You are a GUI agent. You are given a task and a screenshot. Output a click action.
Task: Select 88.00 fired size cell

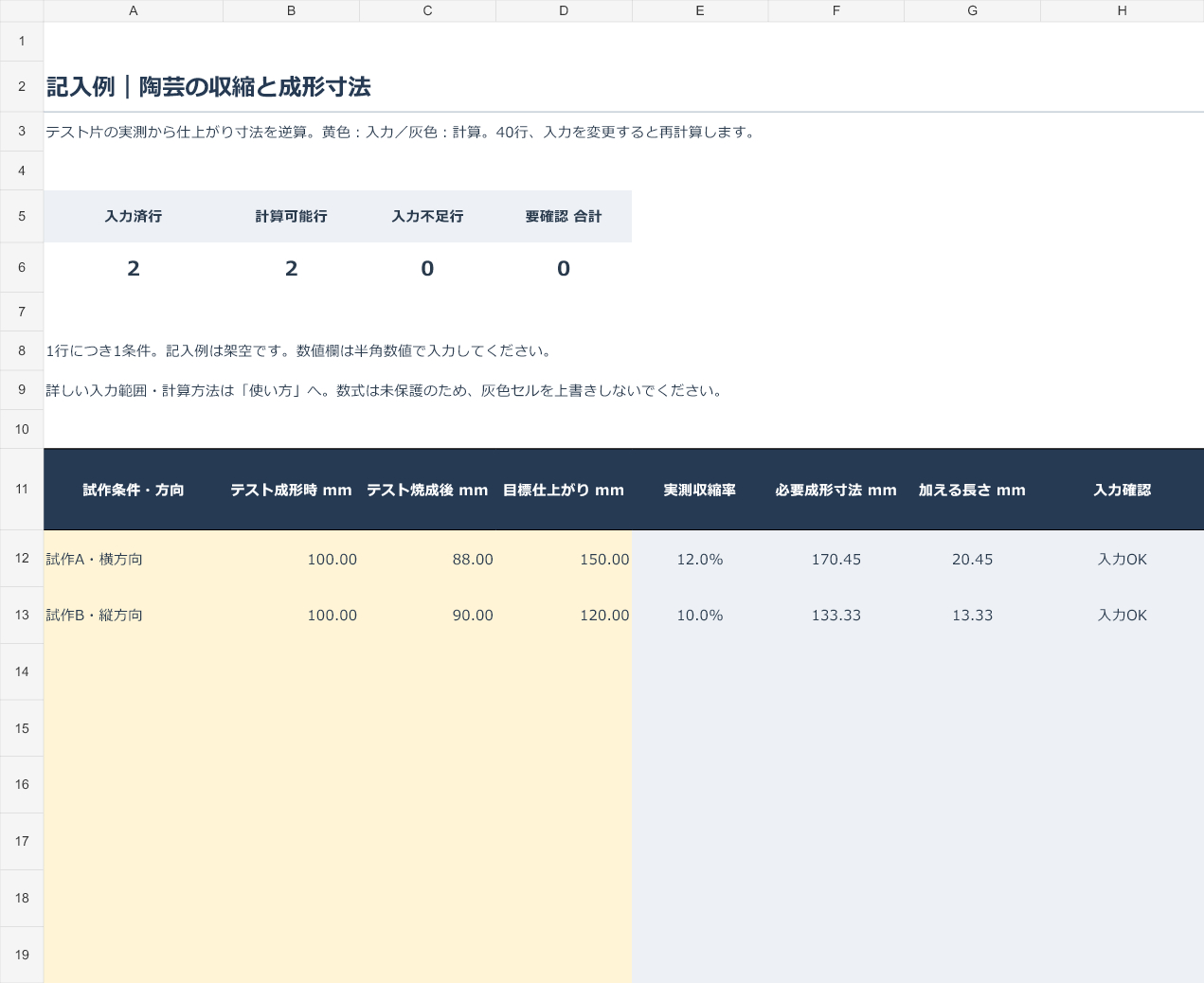point(427,559)
